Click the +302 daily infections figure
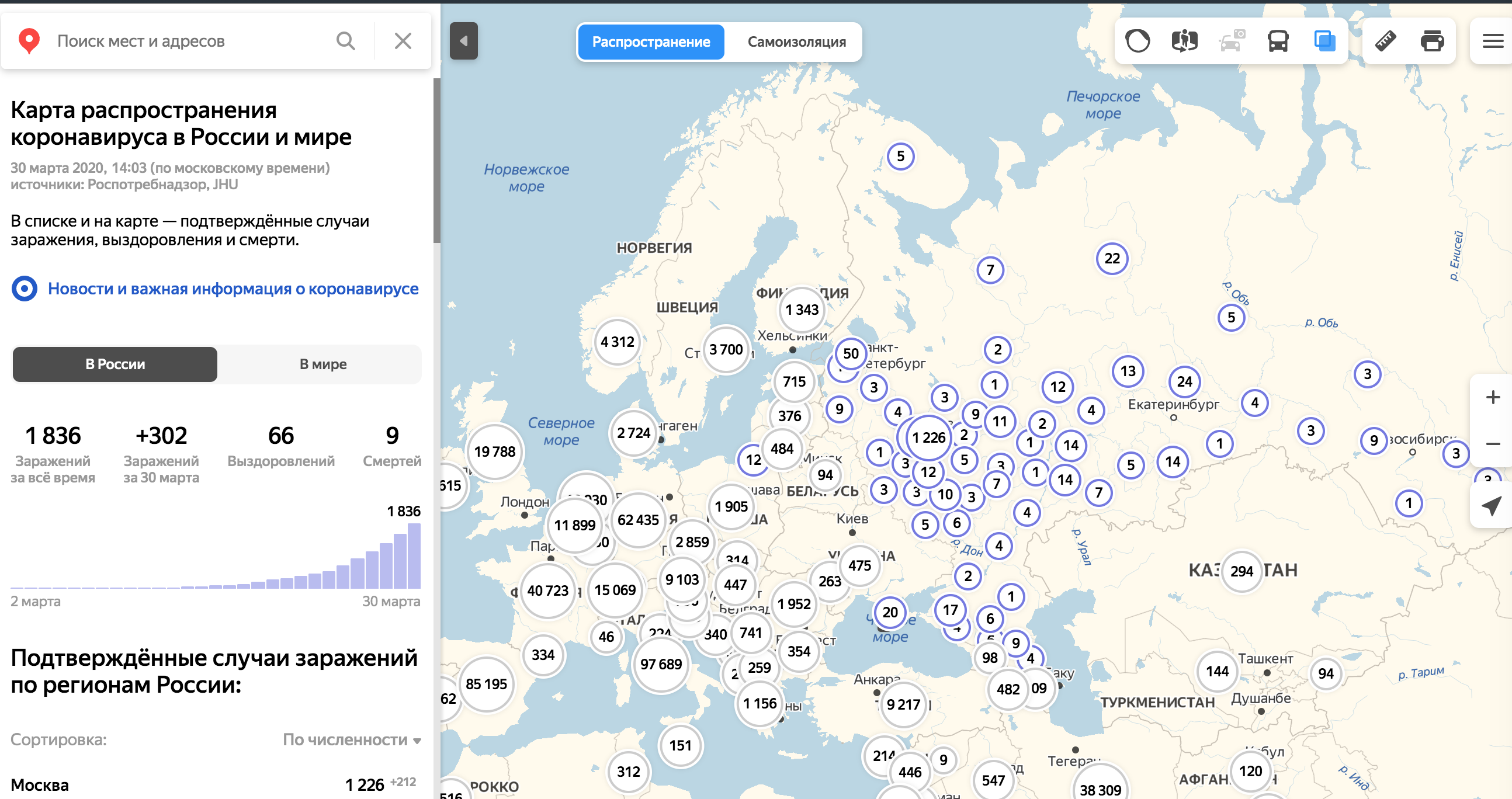Viewport: 1512px width, 799px height. pyautogui.click(x=161, y=436)
